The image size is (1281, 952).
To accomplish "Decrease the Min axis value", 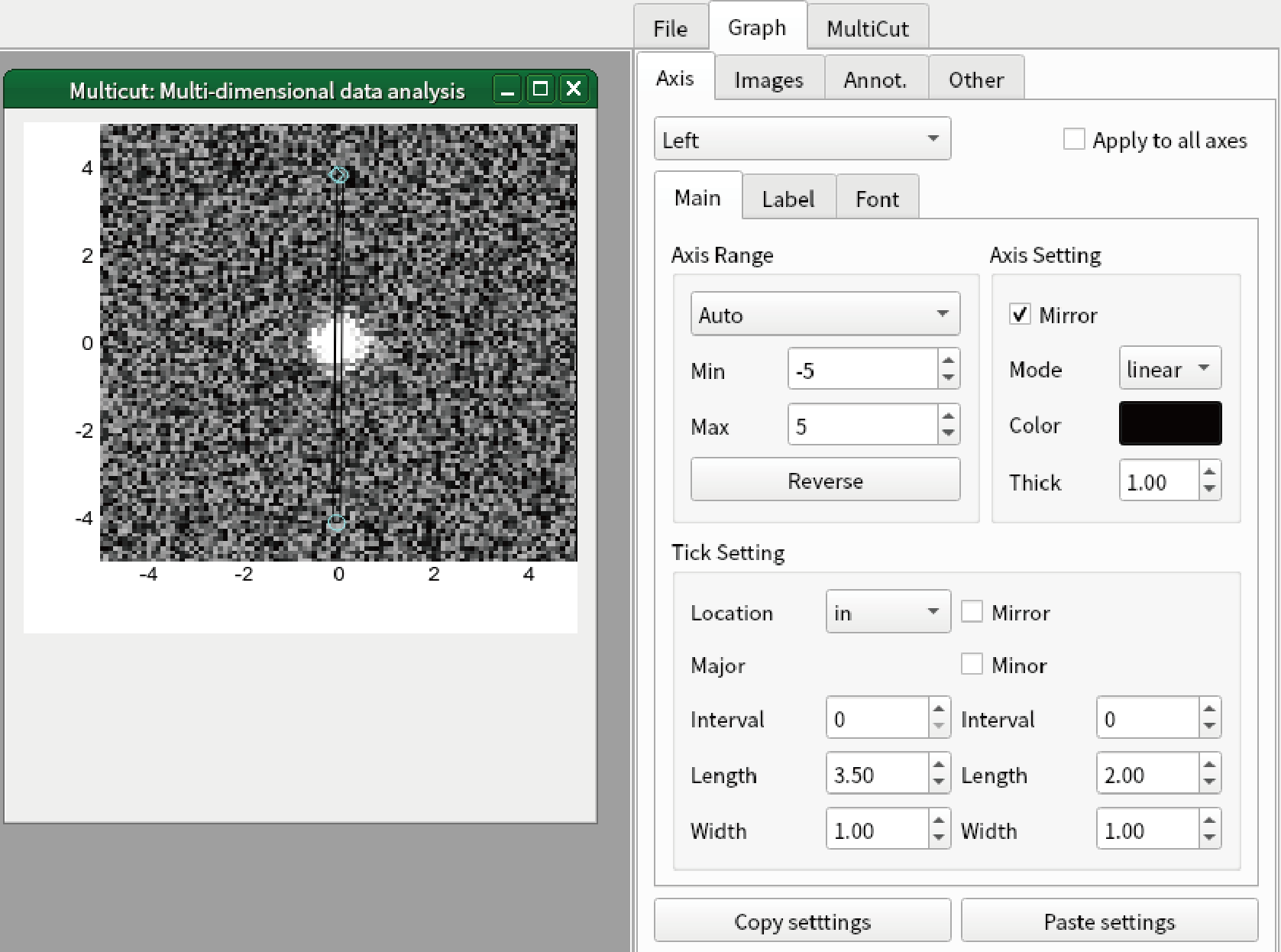I will click(x=948, y=379).
